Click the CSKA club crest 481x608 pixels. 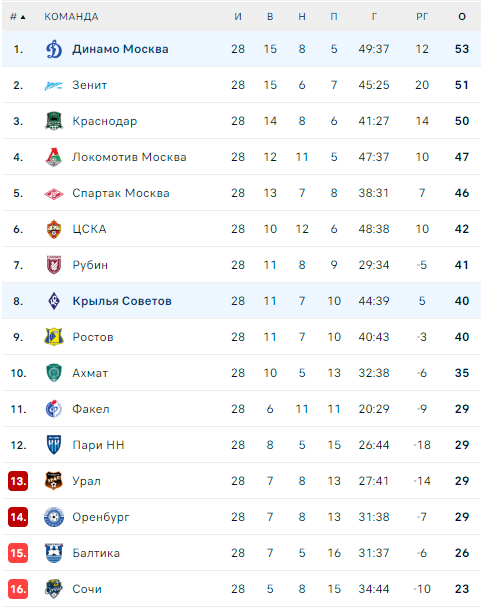click(x=54, y=229)
